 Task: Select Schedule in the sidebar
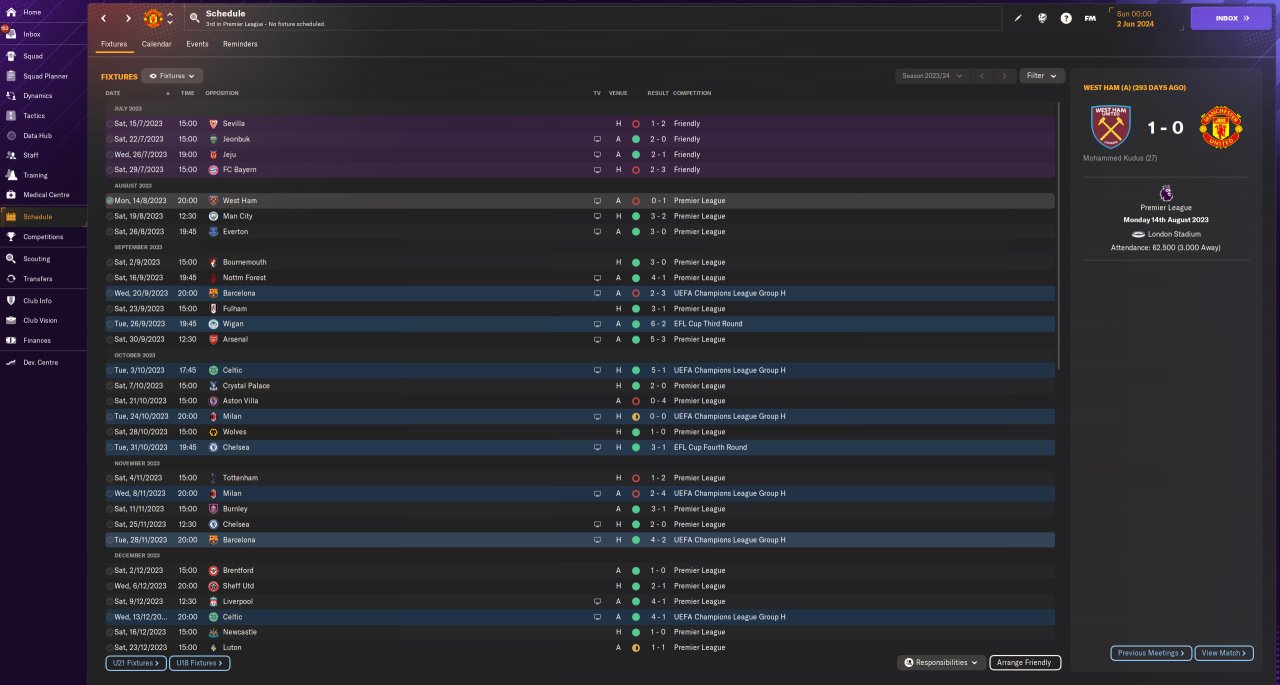coord(43,216)
